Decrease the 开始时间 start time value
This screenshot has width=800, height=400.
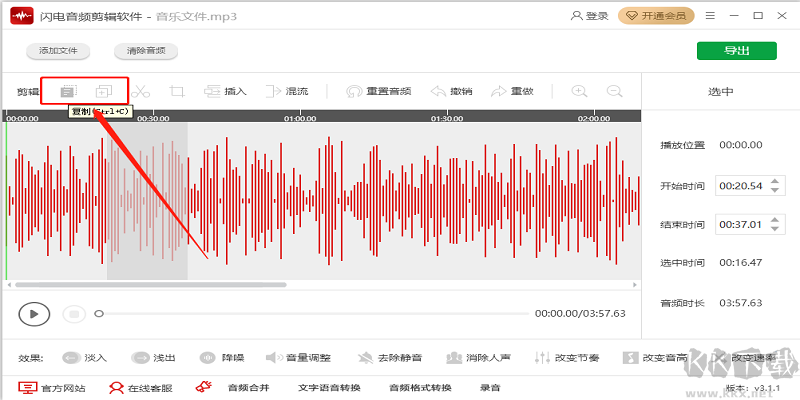coord(774,190)
